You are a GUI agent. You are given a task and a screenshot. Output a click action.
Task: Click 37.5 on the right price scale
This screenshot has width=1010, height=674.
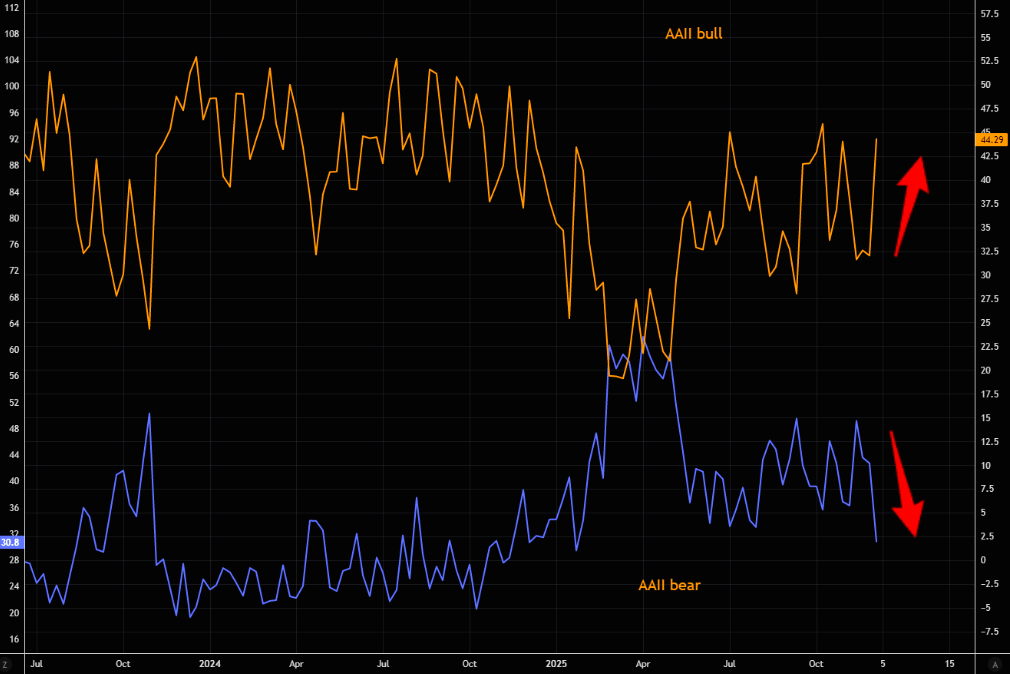point(991,204)
